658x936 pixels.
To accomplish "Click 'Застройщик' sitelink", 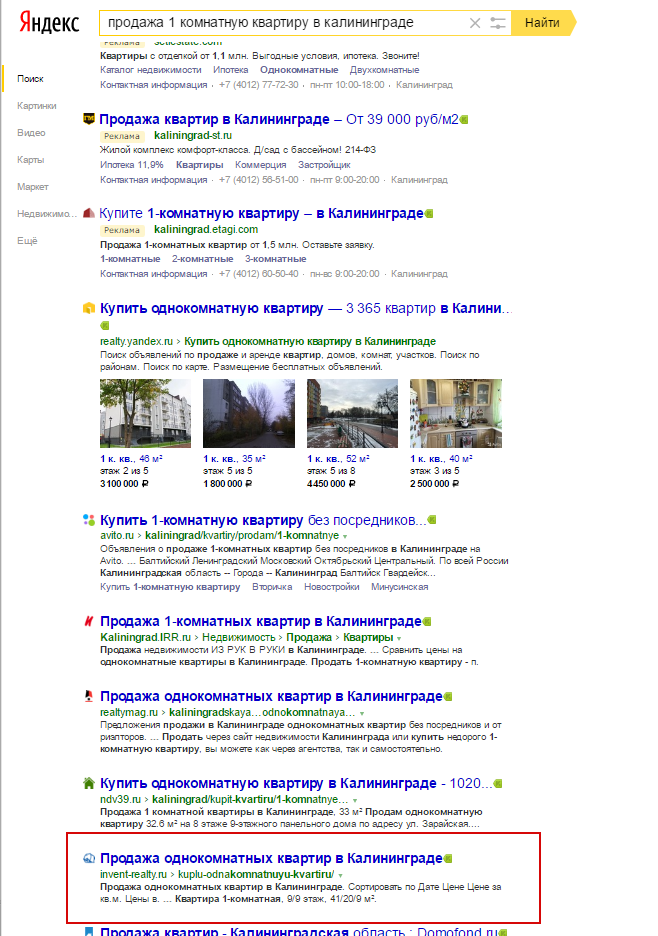I will (324, 165).
